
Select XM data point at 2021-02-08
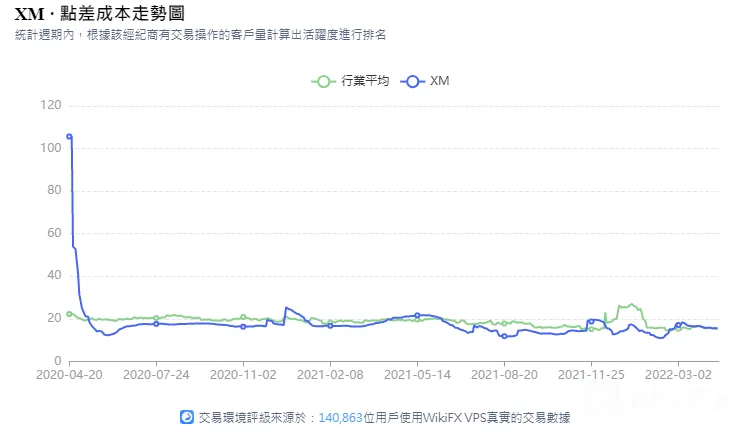(x=330, y=326)
